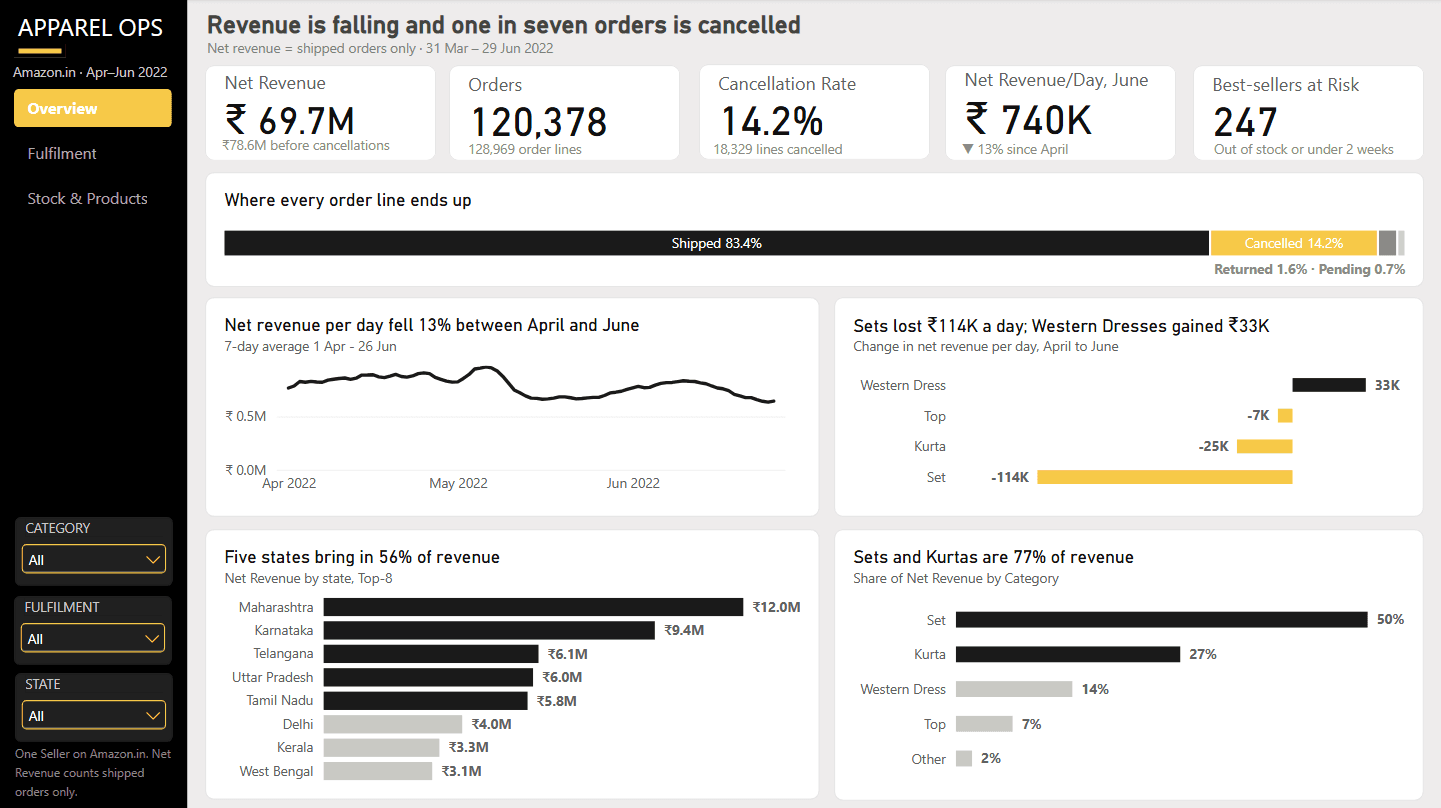The width and height of the screenshot is (1441, 808).
Task: Click the Cancellation Rate 14.2% card
Action: [814, 113]
